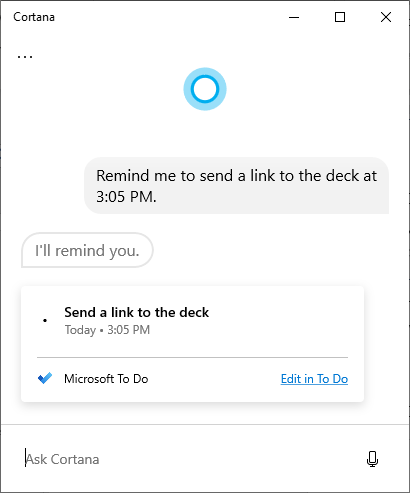
Task: Minimize the Cortana window
Action: click(x=294, y=17)
